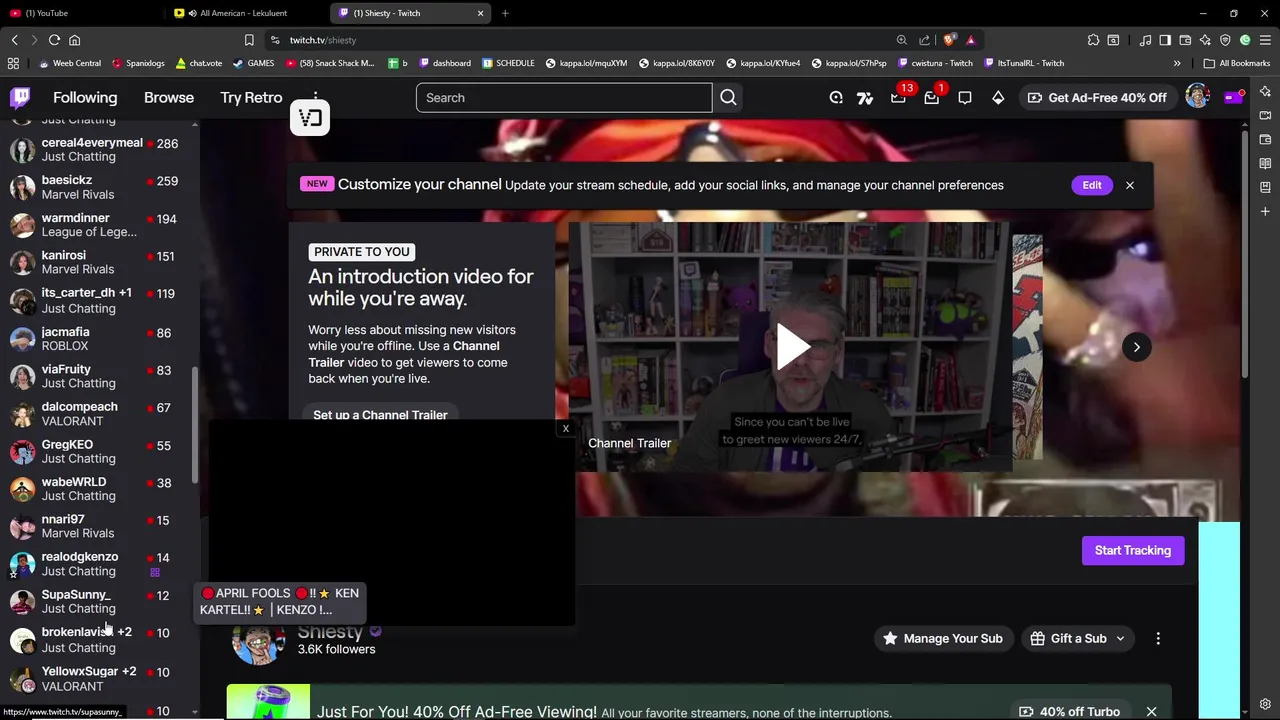Image resolution: width=1280 pixels, height=720 pixels.
Task: Open the Following page
Action: [85, 97]
